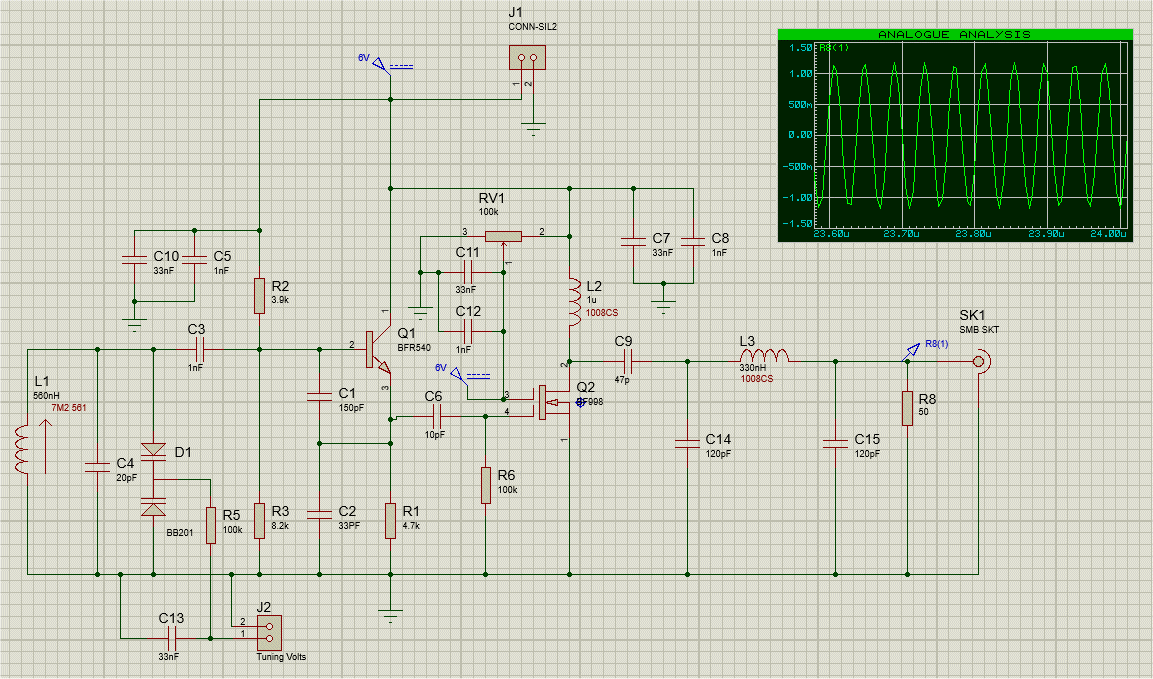Select capacitor C14 symbol

pos(688,443)
